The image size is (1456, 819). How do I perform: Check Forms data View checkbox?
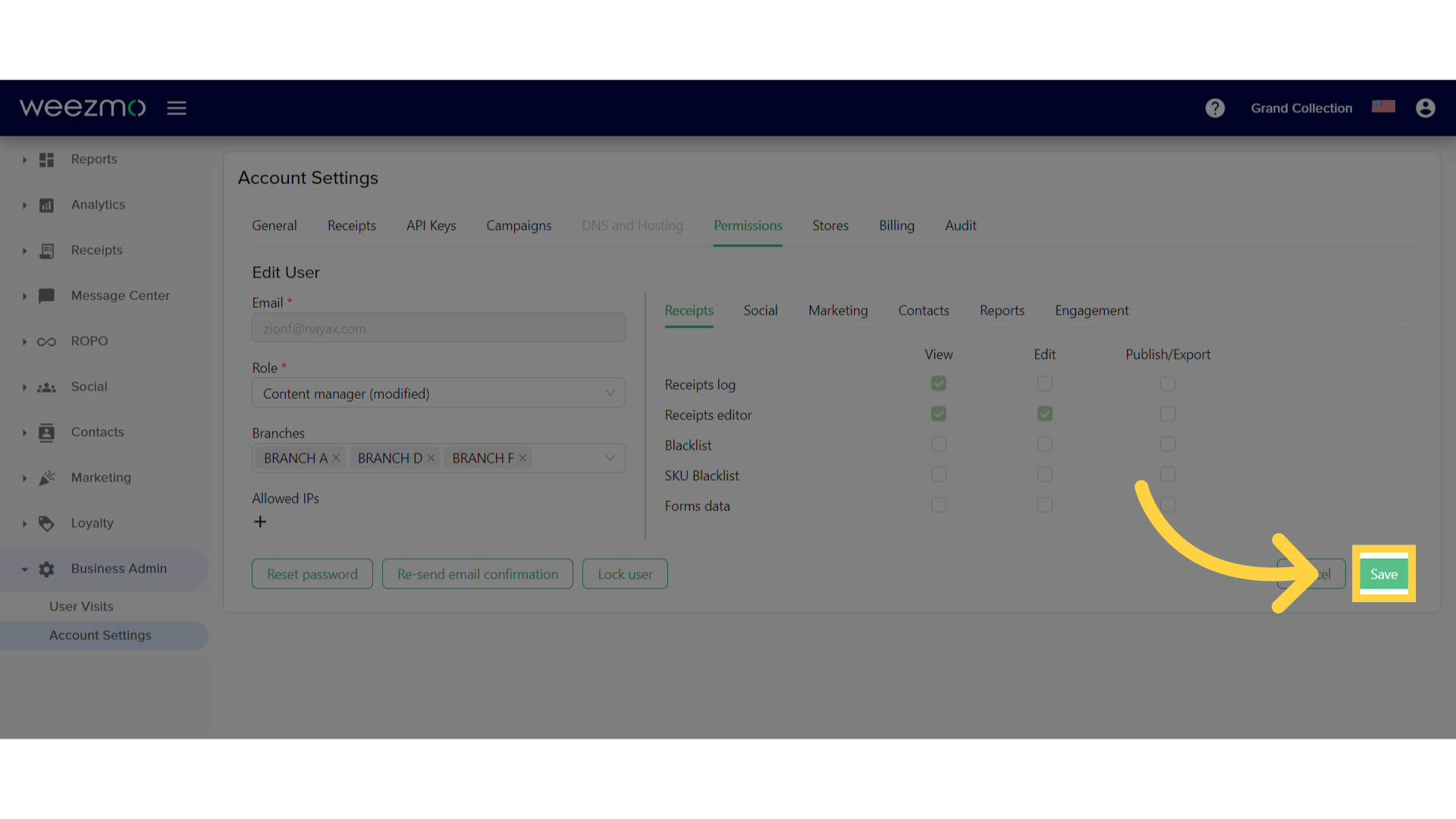[939, 505]
